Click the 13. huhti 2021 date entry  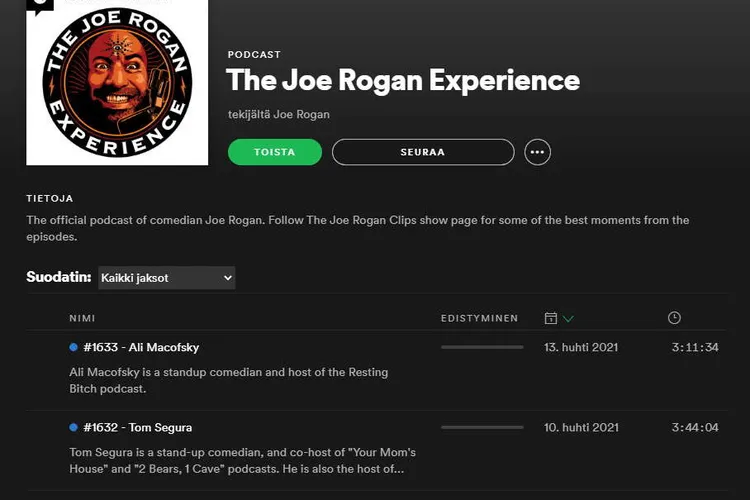point(581,347)
